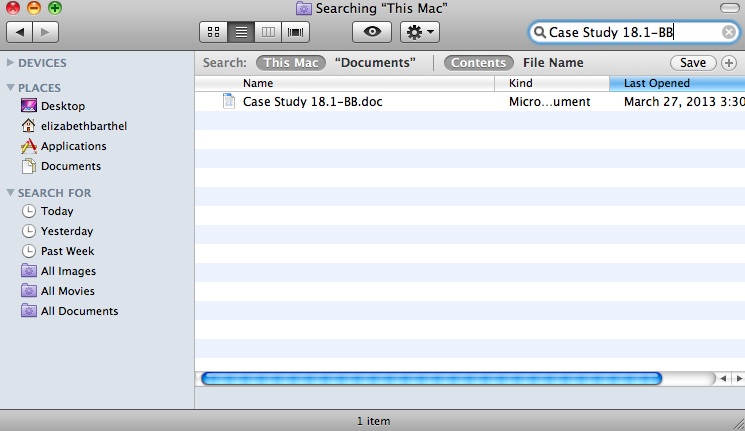Clear the search field with X icon

[x=729, y=32]
